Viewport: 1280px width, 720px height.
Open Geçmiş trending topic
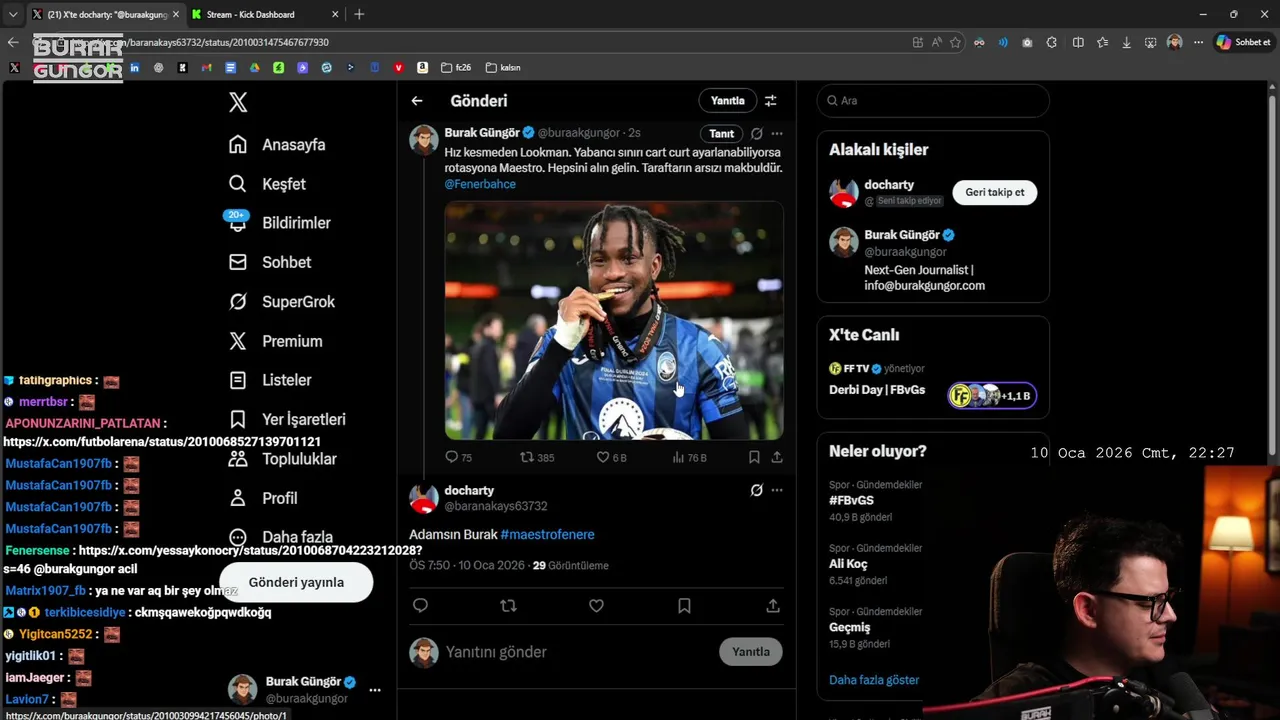tap(849, 627)
